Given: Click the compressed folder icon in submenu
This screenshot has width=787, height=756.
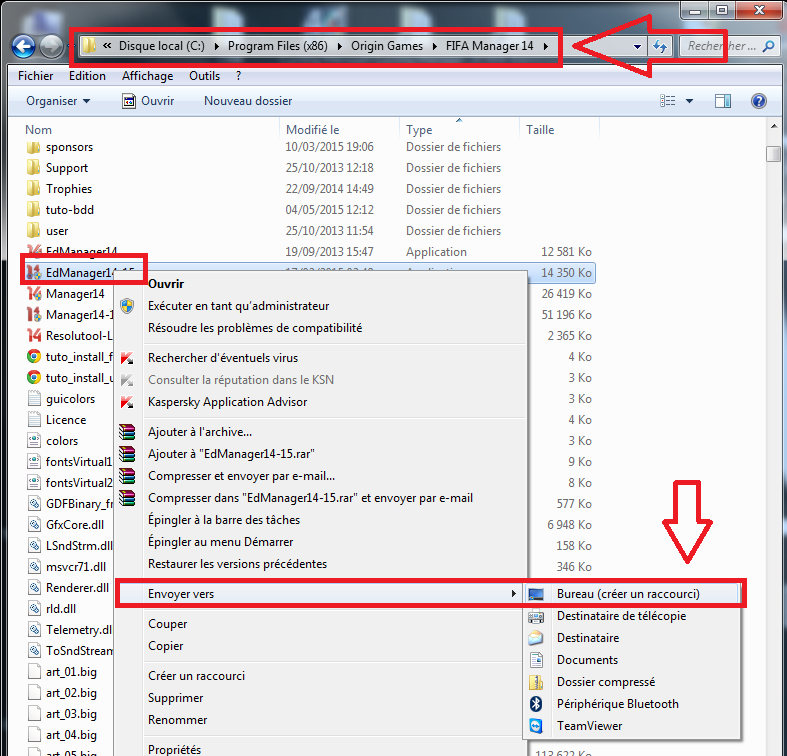Looking at the screenshot, I should click(536, 682).
